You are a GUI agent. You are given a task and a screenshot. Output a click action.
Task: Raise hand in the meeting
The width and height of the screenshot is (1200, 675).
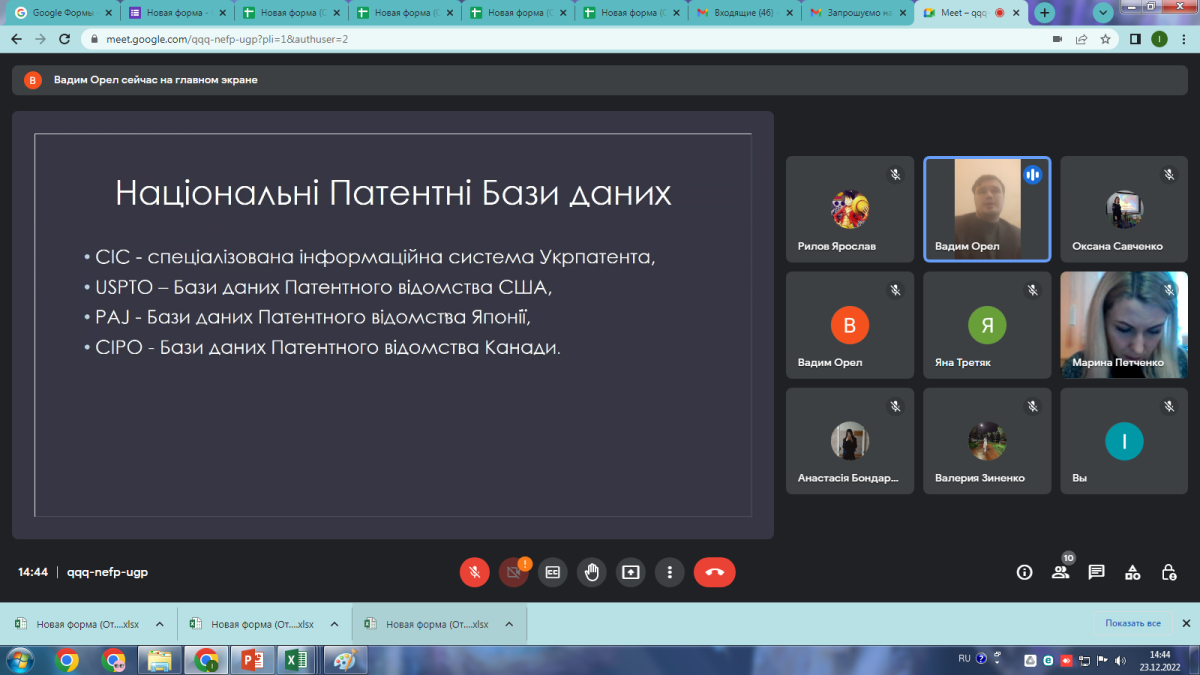click(x=591, y=572)
